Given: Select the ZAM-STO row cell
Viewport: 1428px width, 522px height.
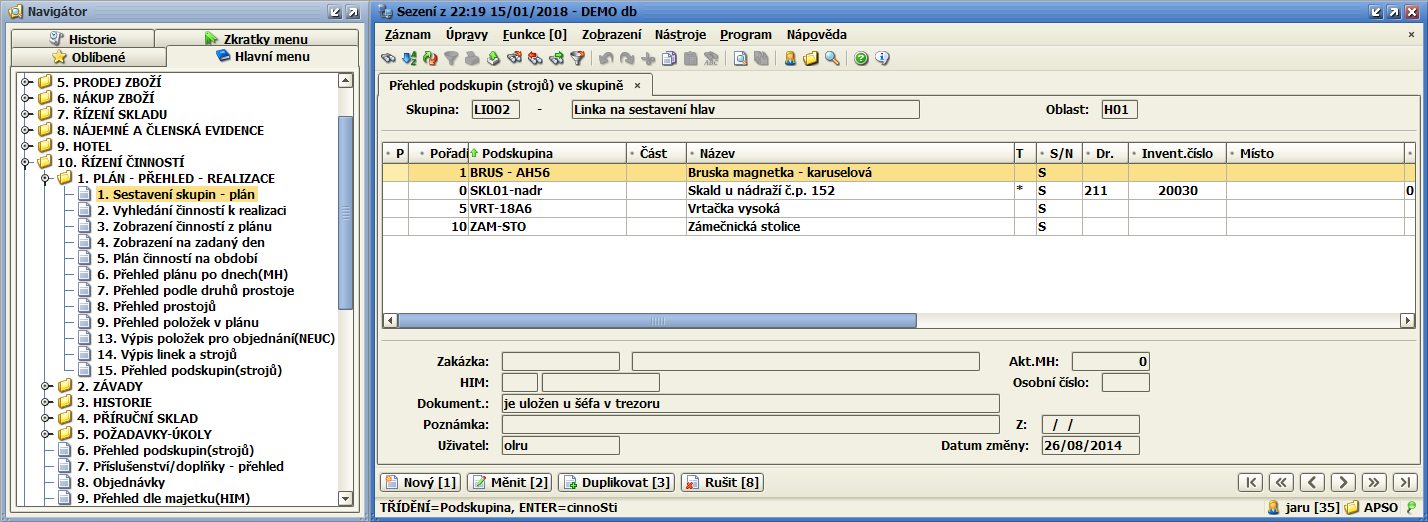Looking at the screenshot, I should click(546, 226).
